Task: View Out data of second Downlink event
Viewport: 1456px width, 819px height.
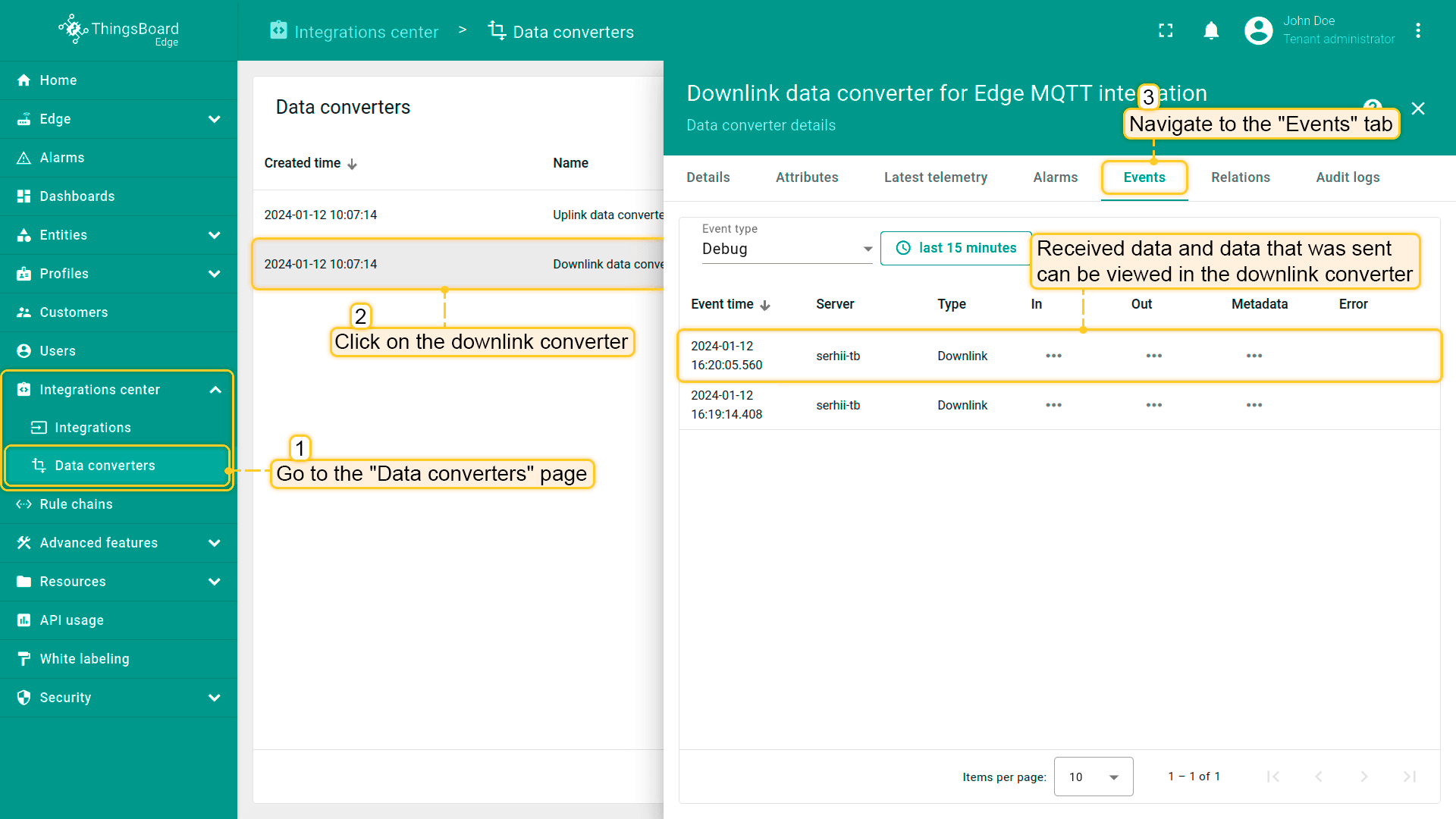Action: click(x=1153, y=405)
